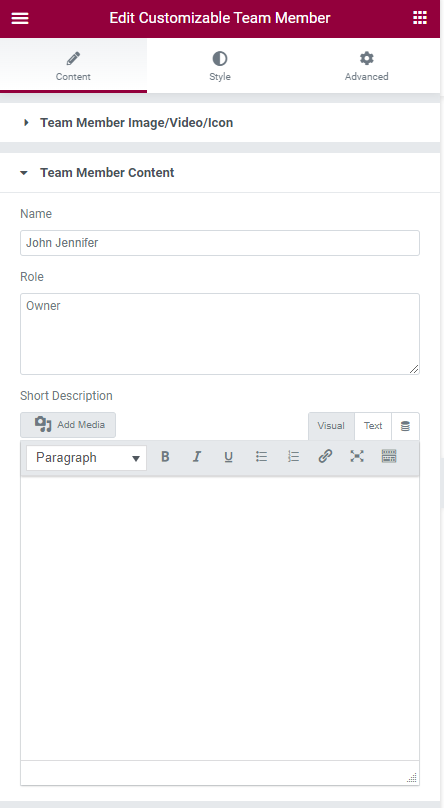
Task: Apply bold formatting in editor
Action: point(165,457)
